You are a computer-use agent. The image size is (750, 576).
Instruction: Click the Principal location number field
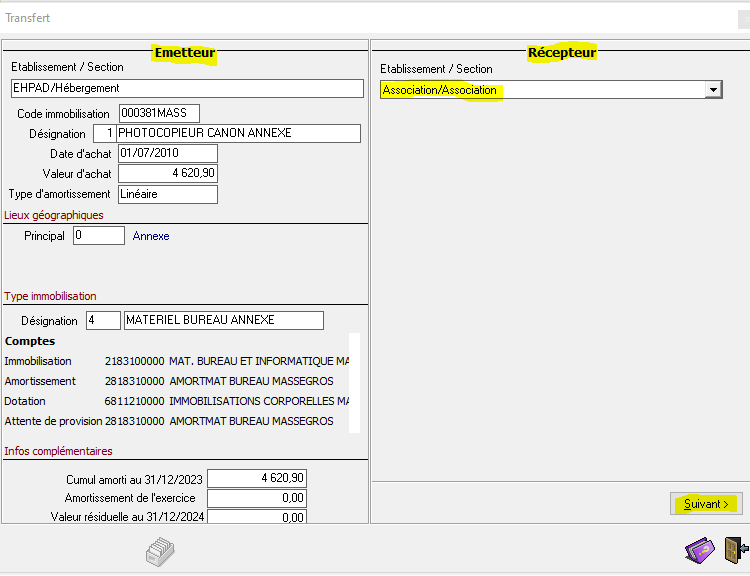point(99,236)
